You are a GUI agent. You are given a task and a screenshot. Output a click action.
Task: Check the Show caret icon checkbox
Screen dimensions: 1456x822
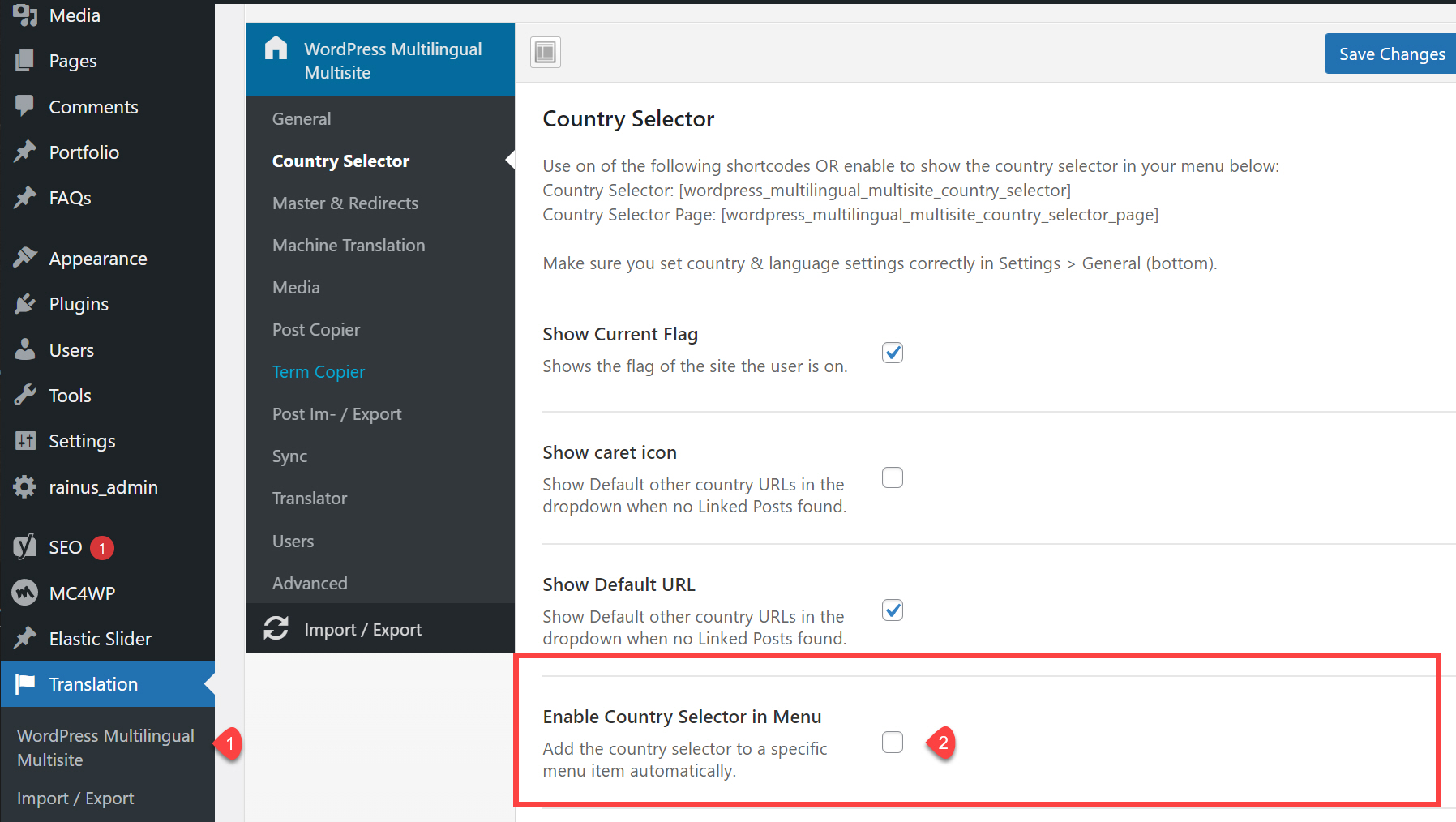[893, 477]
